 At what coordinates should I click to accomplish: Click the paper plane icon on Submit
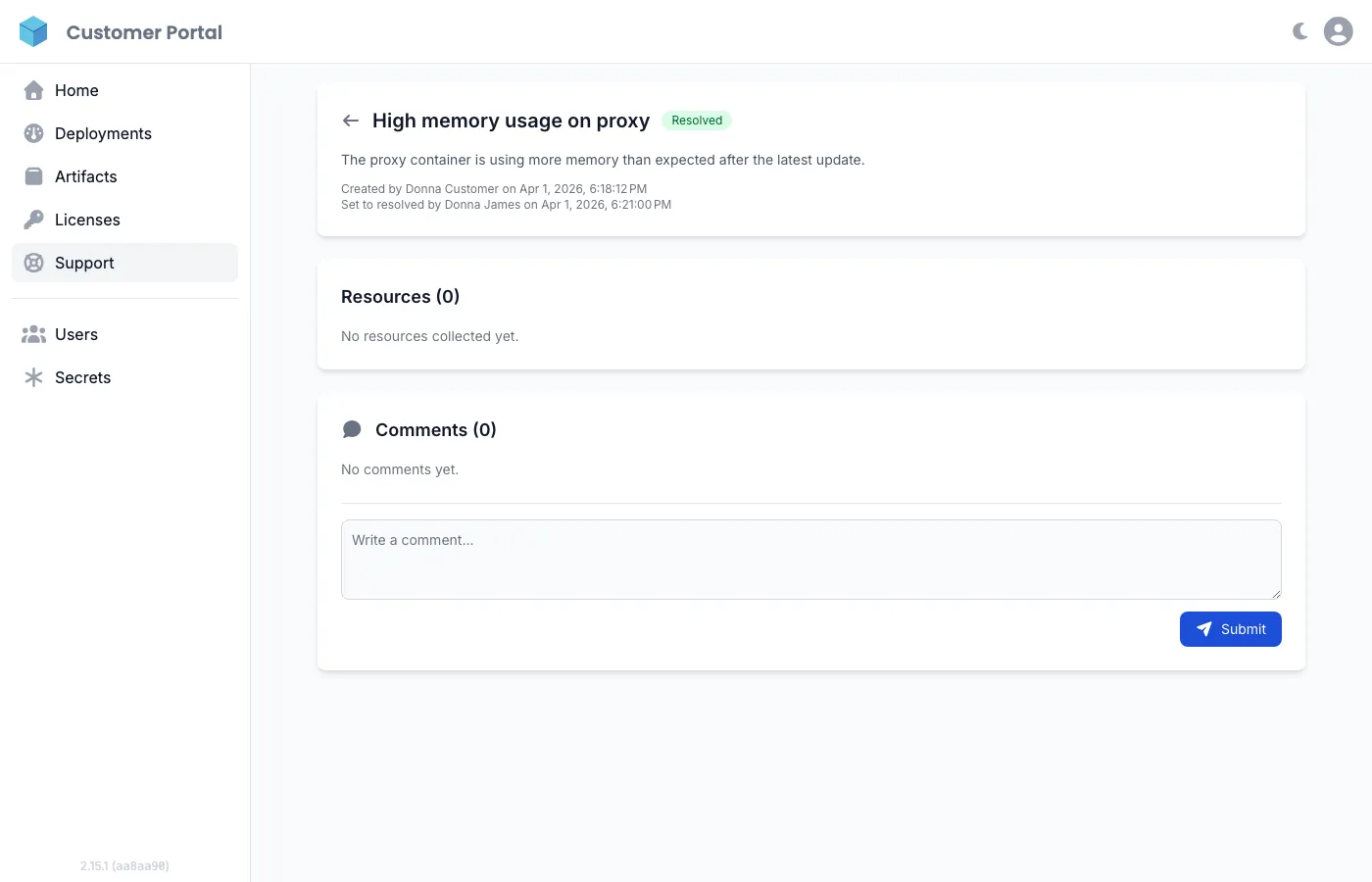[1204, 628]
